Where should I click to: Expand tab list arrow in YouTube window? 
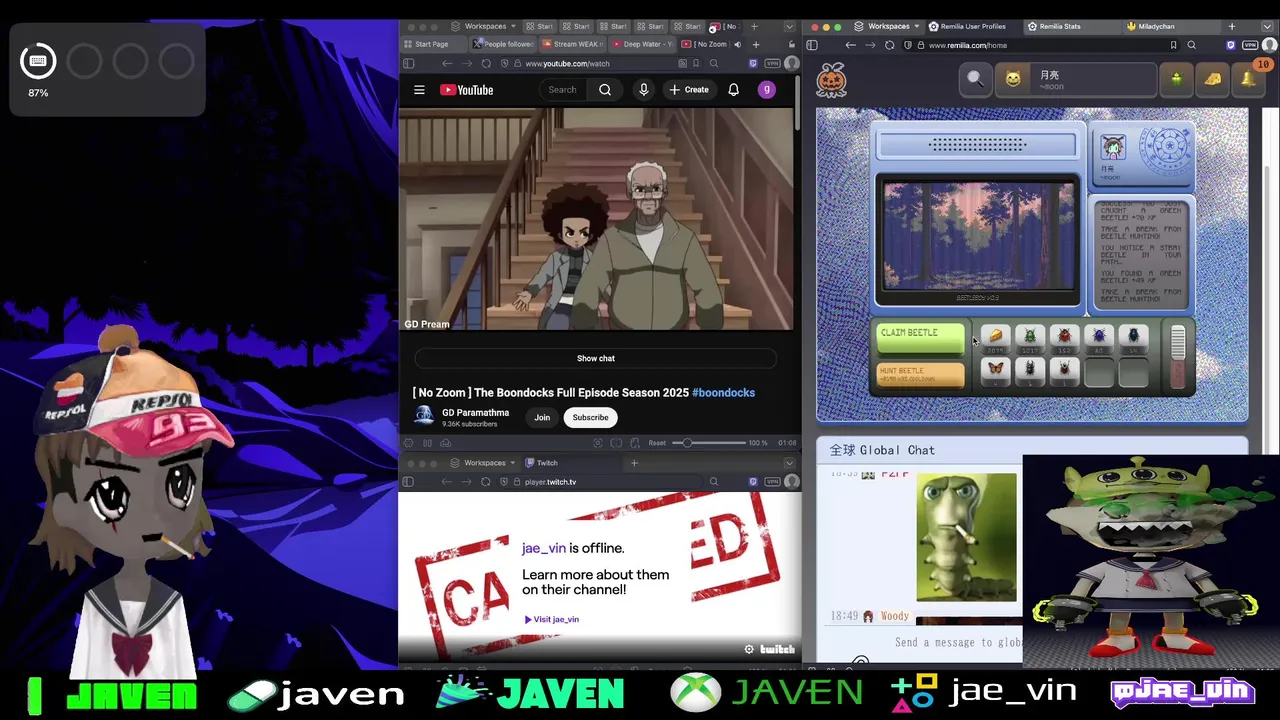789,27
